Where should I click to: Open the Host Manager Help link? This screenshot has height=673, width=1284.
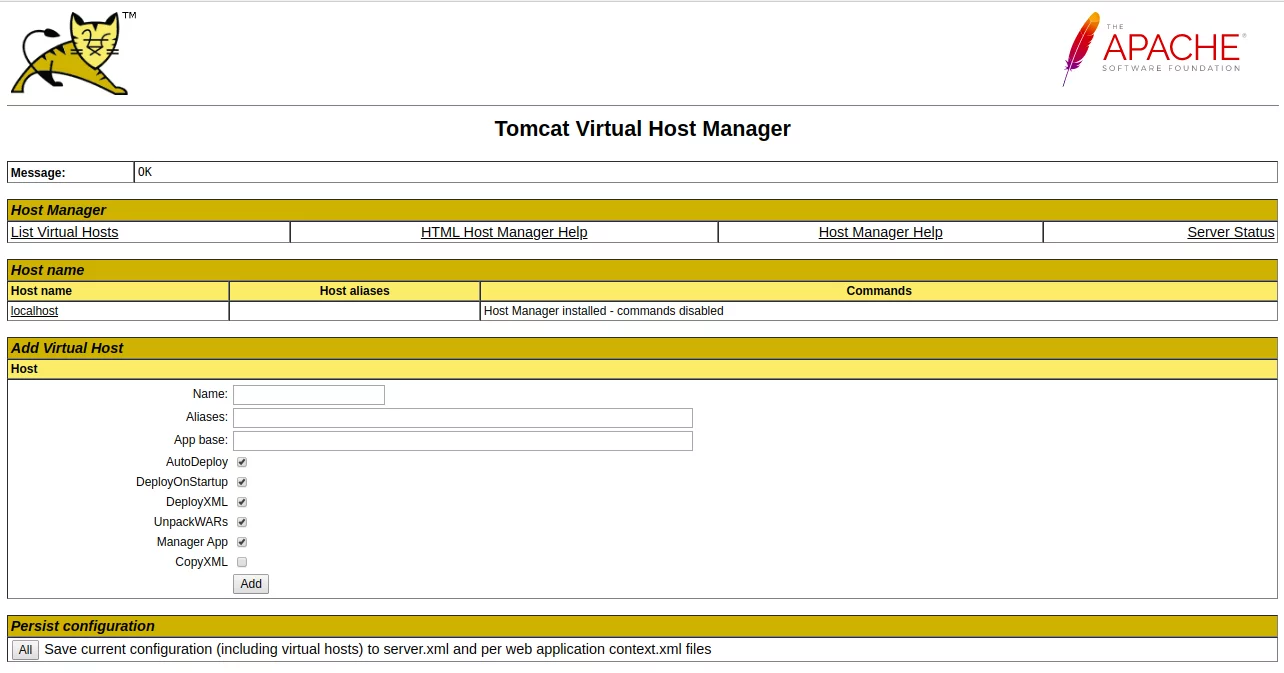point(880,232)
